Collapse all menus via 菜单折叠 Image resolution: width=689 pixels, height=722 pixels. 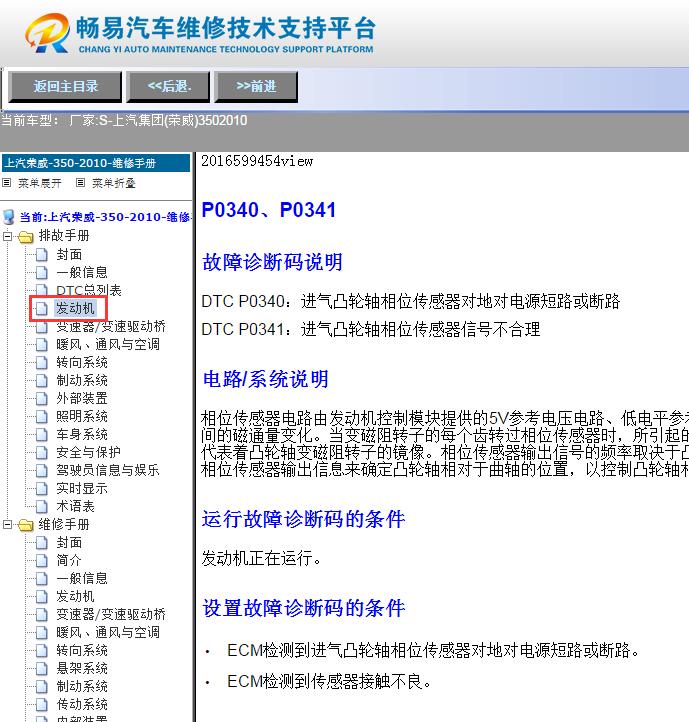[x=114, y=183]
